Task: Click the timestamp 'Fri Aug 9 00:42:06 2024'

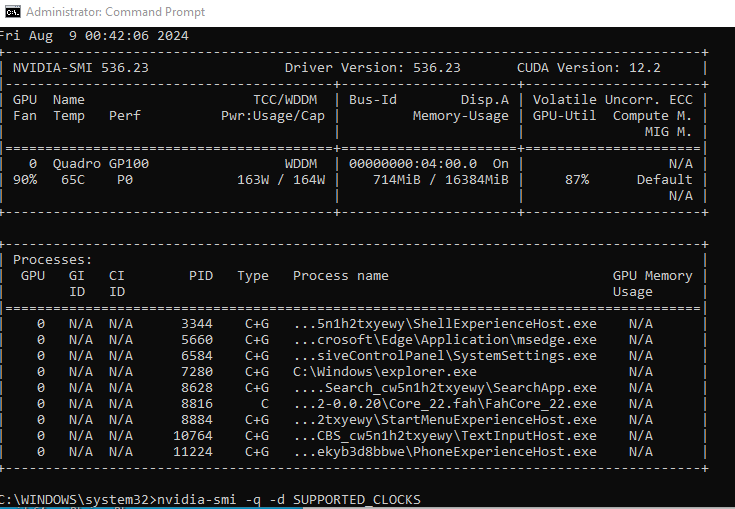Action: pyautogui.click(x=94, y=35)
